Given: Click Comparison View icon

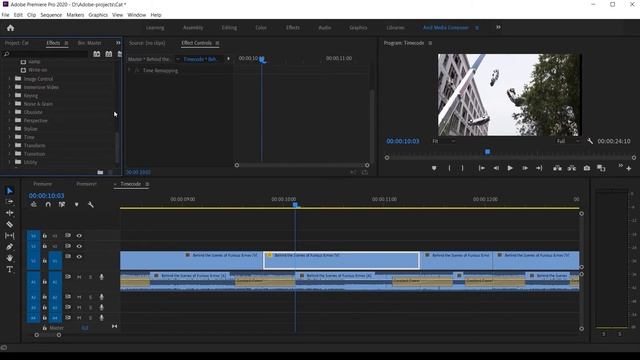Looking at the screenshot, I should (x=601, y=168).
